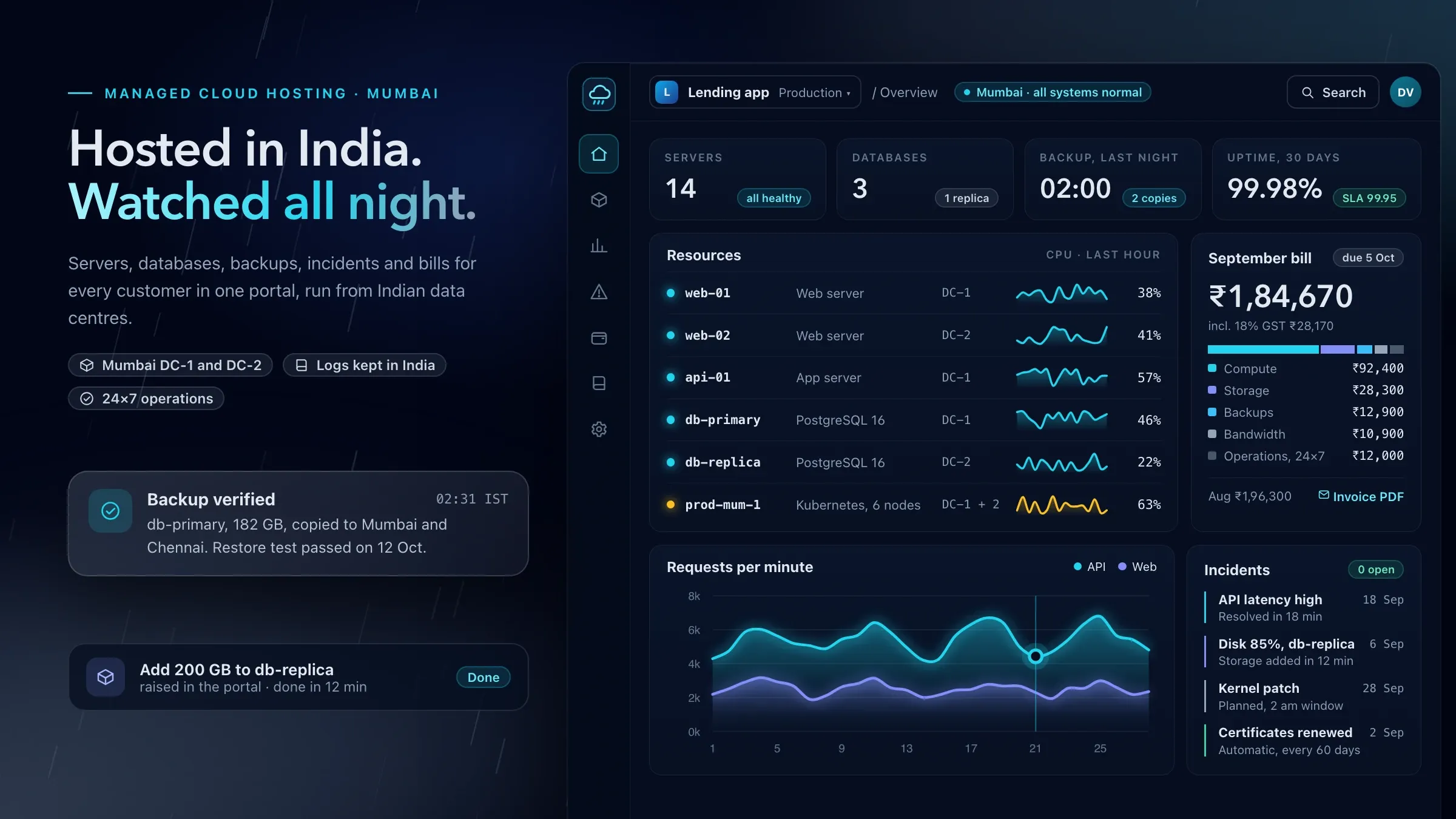The height and width of the screenshot is (819, 1456).
Task: Select the web-01 resource row
Action: click(x=913, y=293)
